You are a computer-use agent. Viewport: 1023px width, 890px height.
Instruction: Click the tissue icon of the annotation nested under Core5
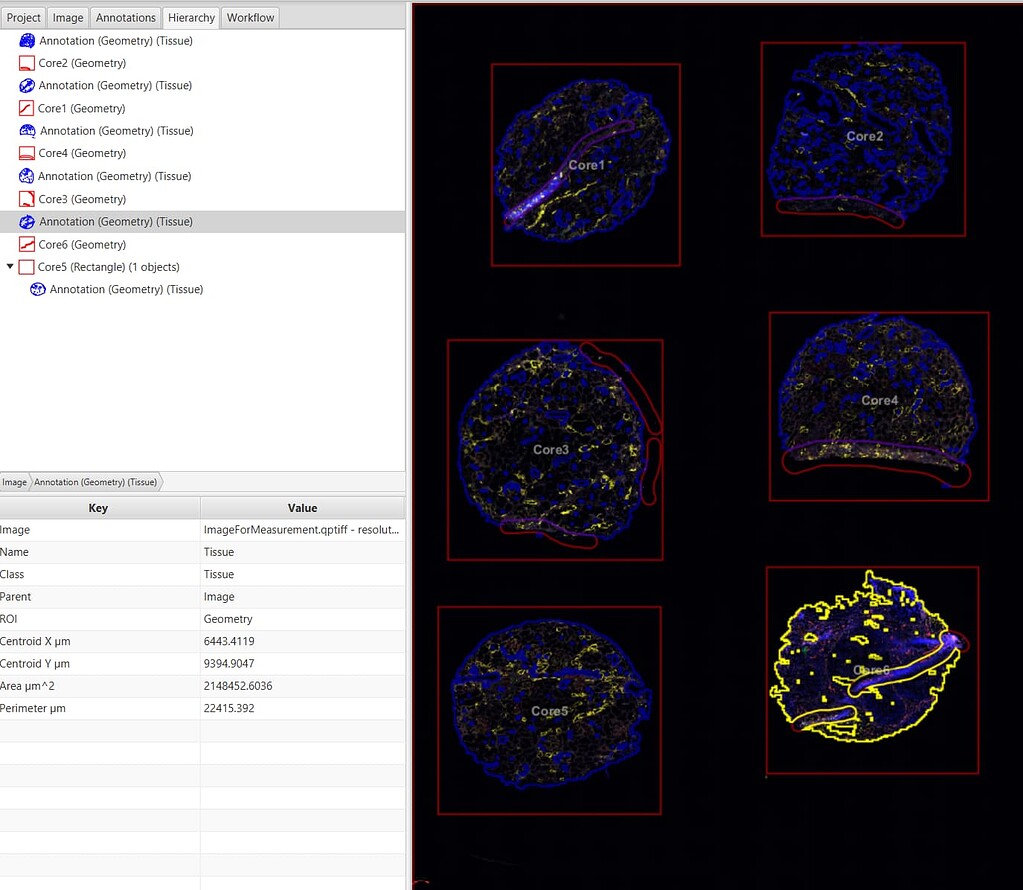37,289
